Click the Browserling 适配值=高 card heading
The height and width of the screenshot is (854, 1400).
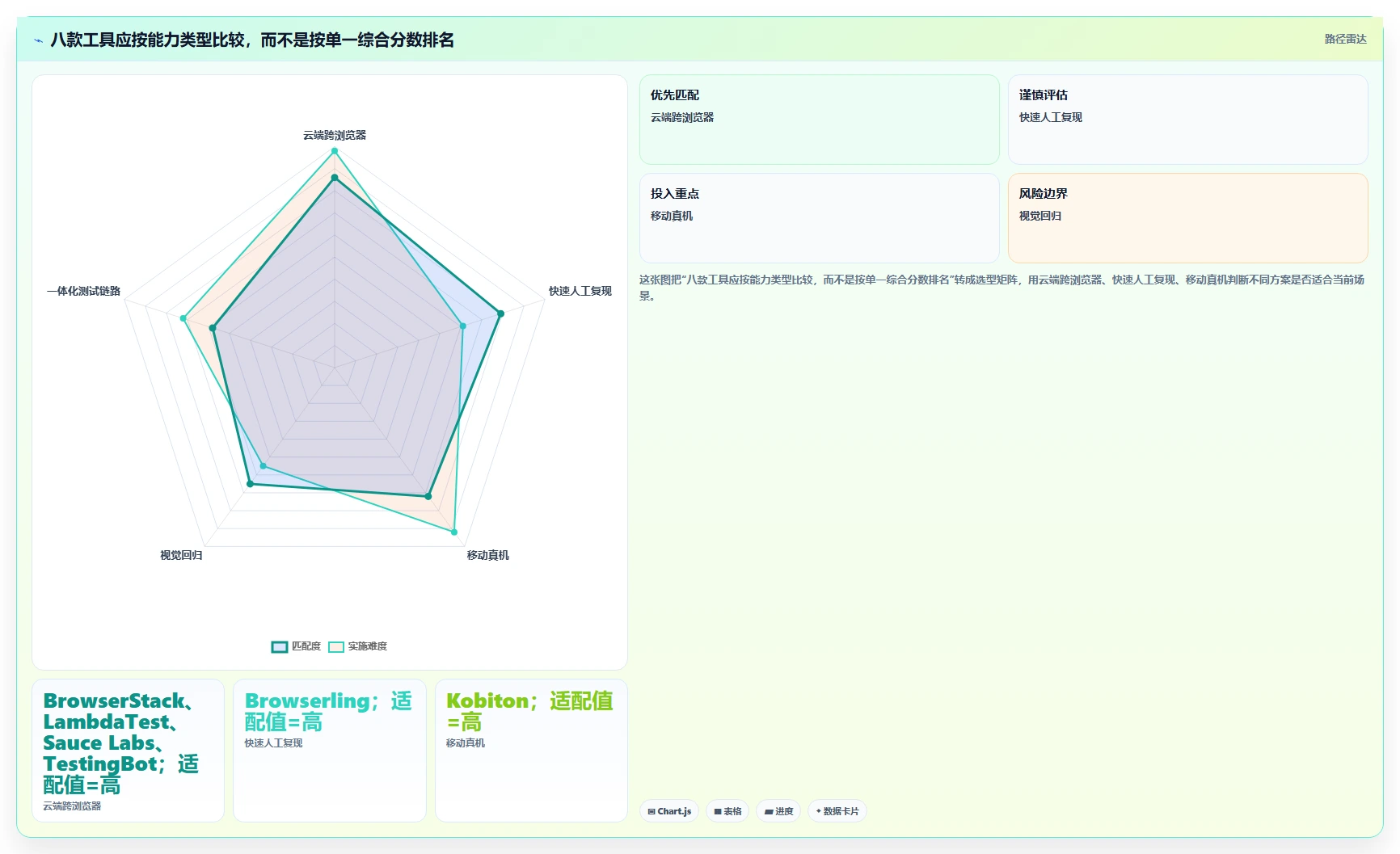328,711
